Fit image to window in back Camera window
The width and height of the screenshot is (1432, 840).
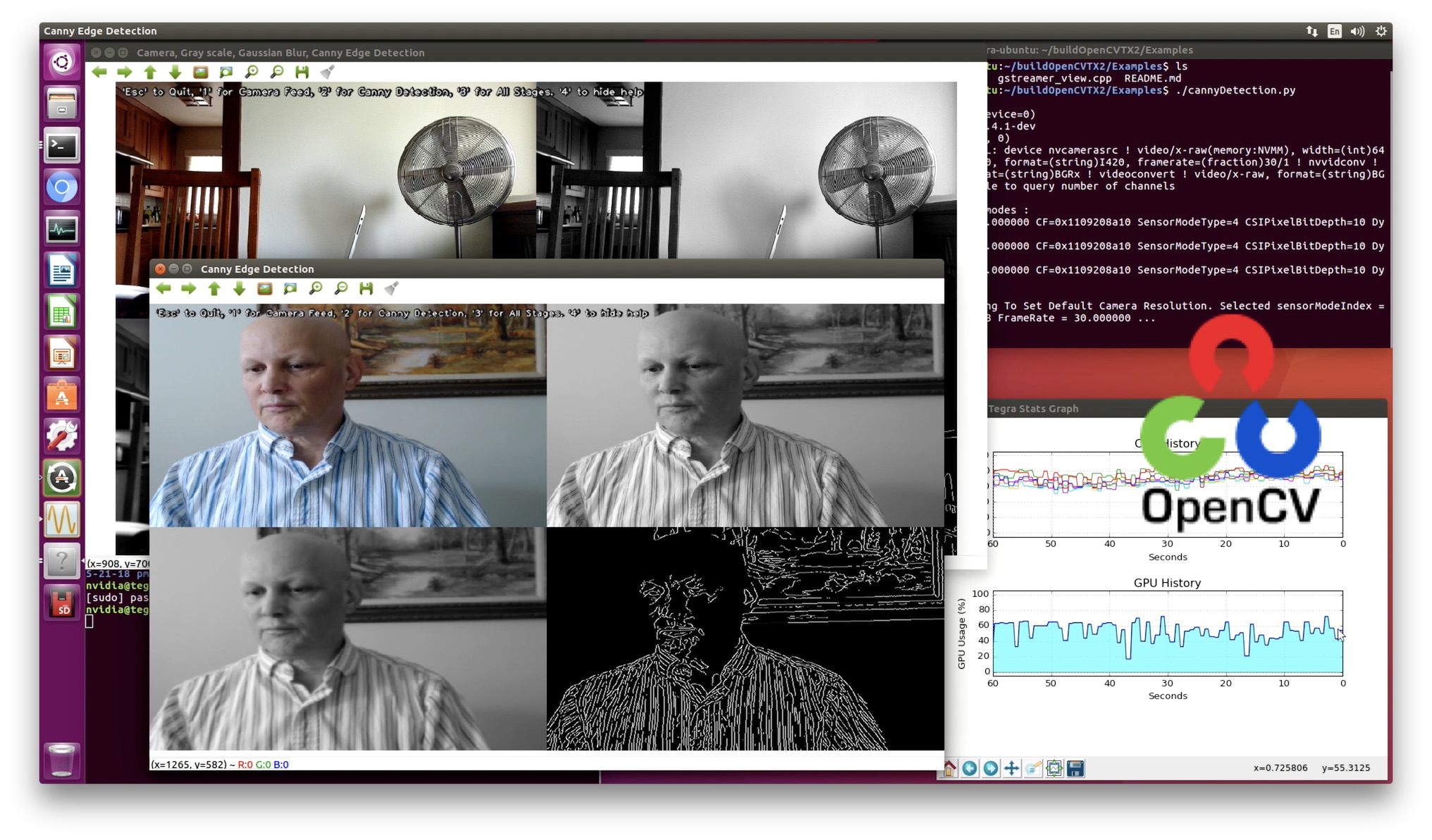(x=226, y=72)
